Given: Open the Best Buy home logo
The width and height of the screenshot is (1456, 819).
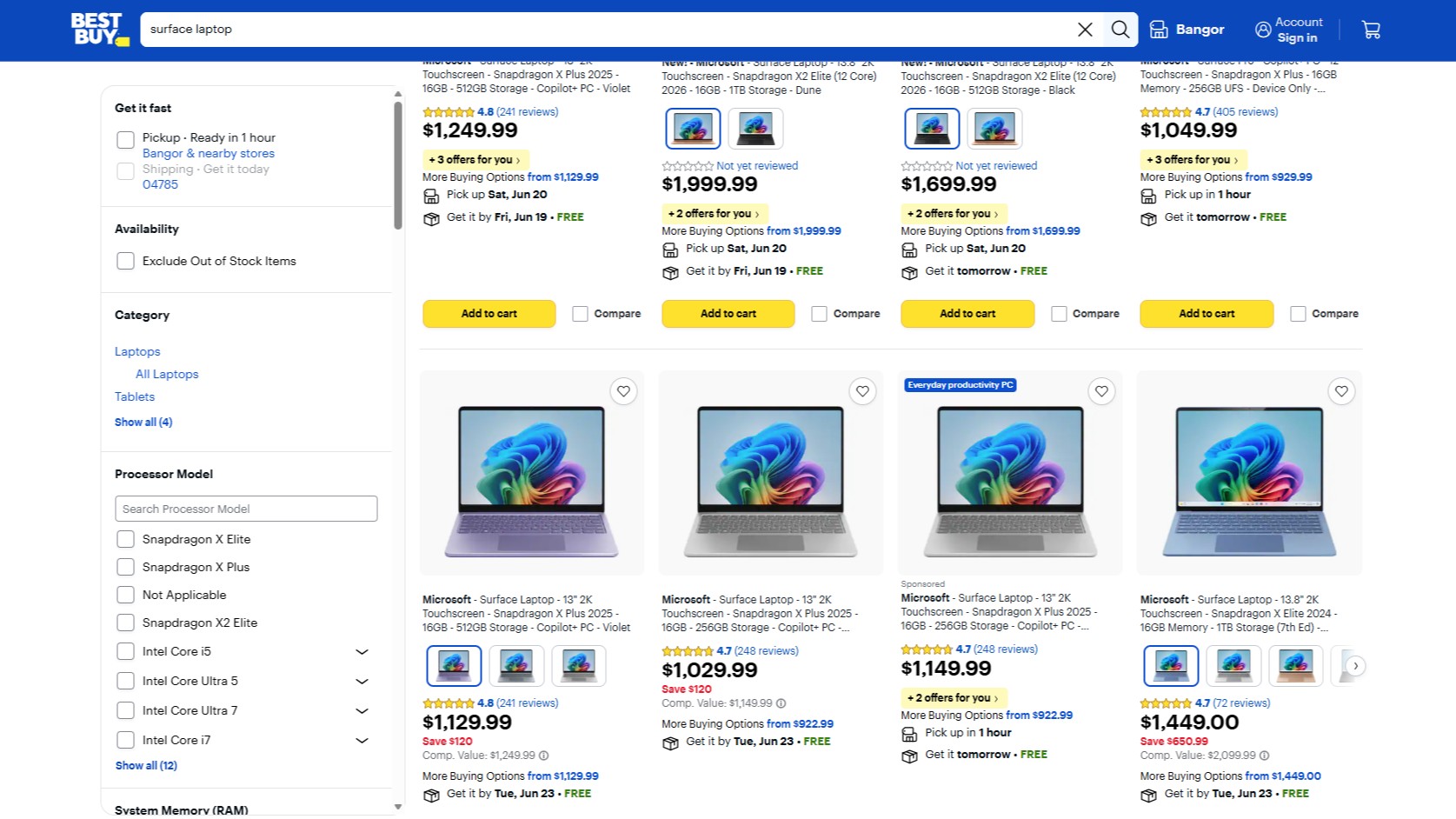Looking at the screenshot, I should coord(100,30).
